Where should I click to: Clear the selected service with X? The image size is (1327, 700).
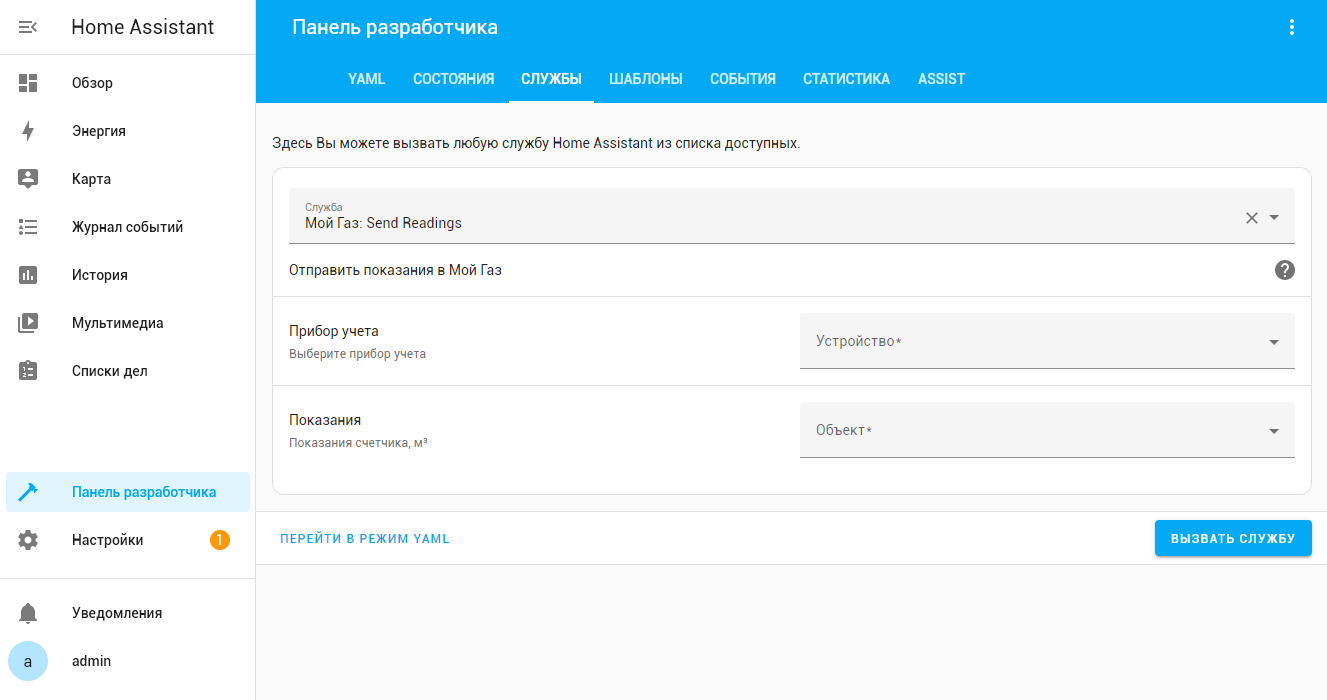tap(1251, 217)
